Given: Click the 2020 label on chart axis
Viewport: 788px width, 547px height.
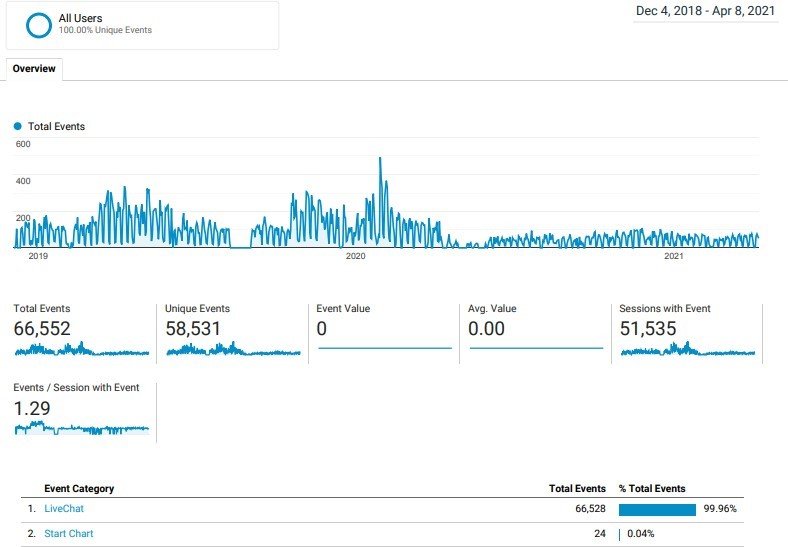Looking at the screenshot, I should 355,256.
